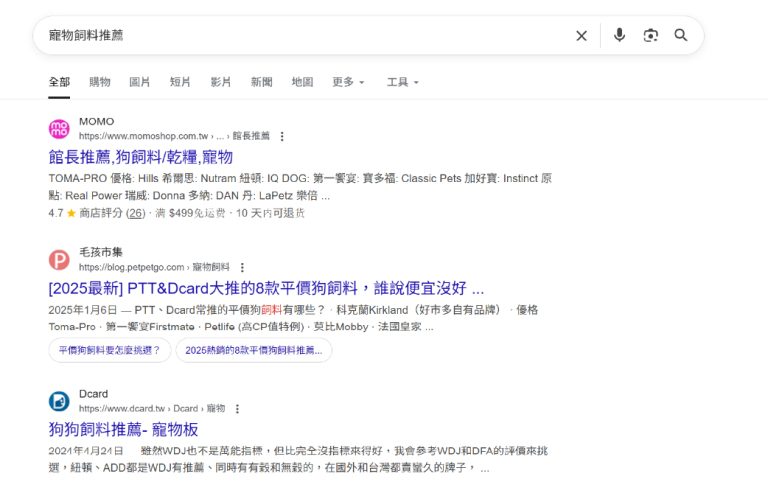Image resolution: width=768 pixels, height=493 pixels.
Task: Switch to the 圖片 tab
Action: tap(140, 82)
